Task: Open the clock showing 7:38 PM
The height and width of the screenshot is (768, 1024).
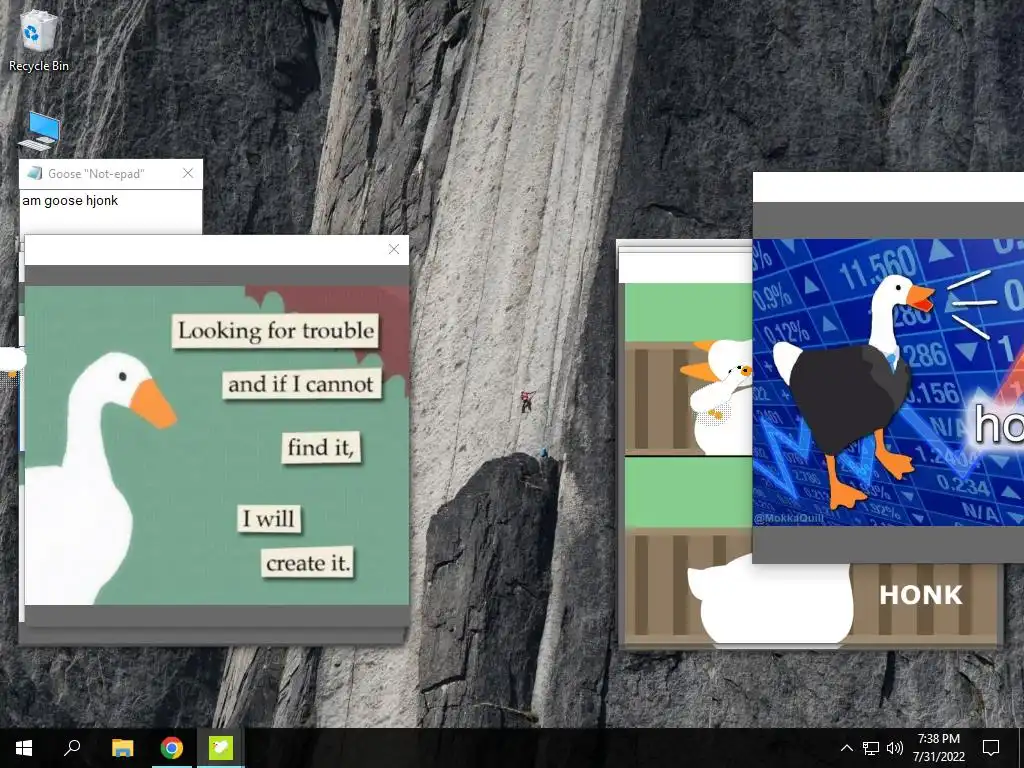Action: (x=938, y=748)
